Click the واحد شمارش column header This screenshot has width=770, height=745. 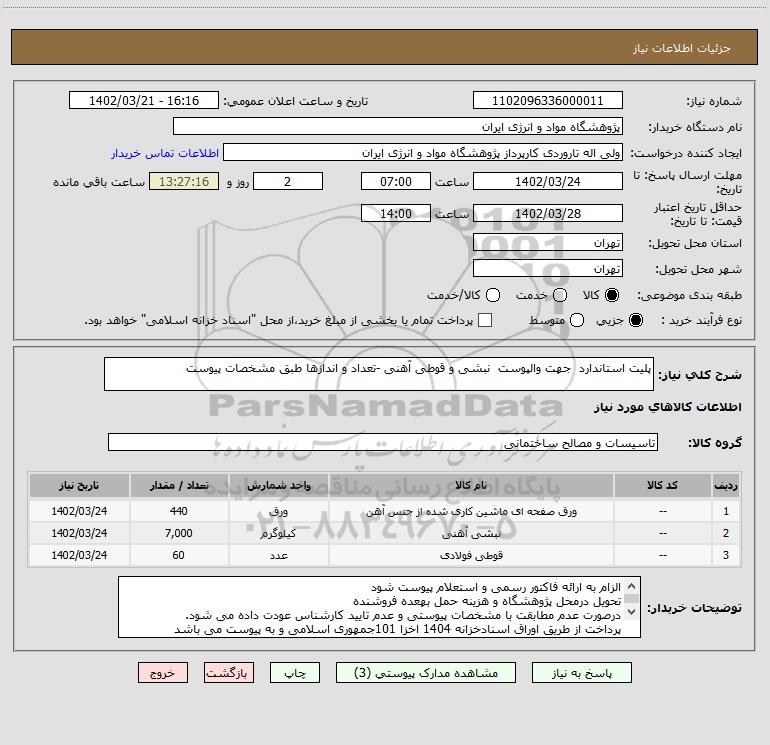(278, 485)
